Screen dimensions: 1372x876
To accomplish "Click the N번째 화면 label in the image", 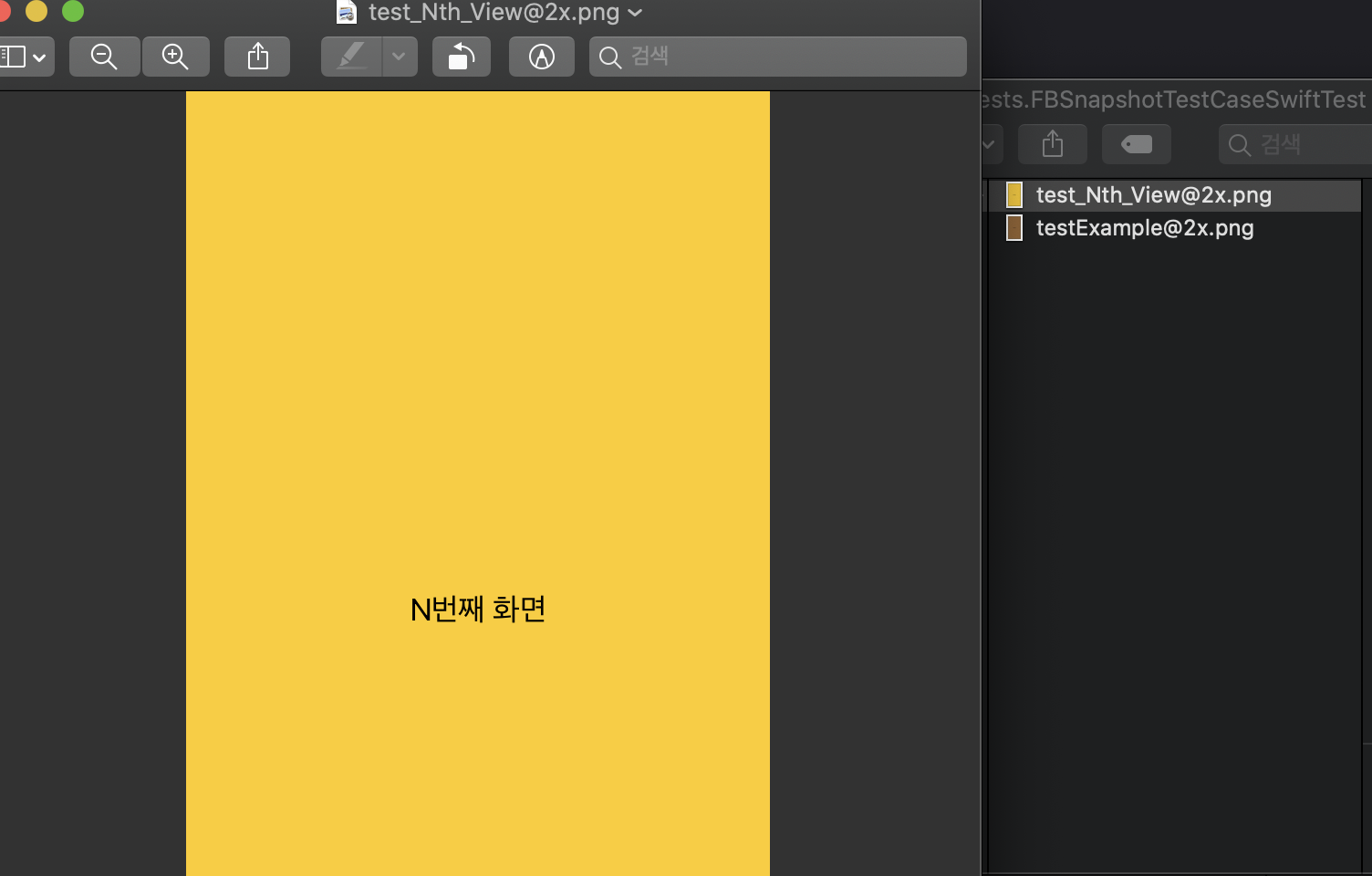I will [478, 610].
